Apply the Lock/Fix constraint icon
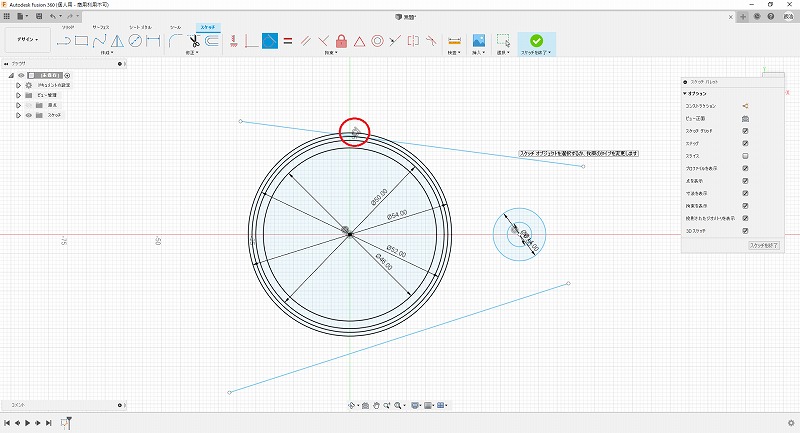Screen dimensions: 800x433 coord(341,41)
